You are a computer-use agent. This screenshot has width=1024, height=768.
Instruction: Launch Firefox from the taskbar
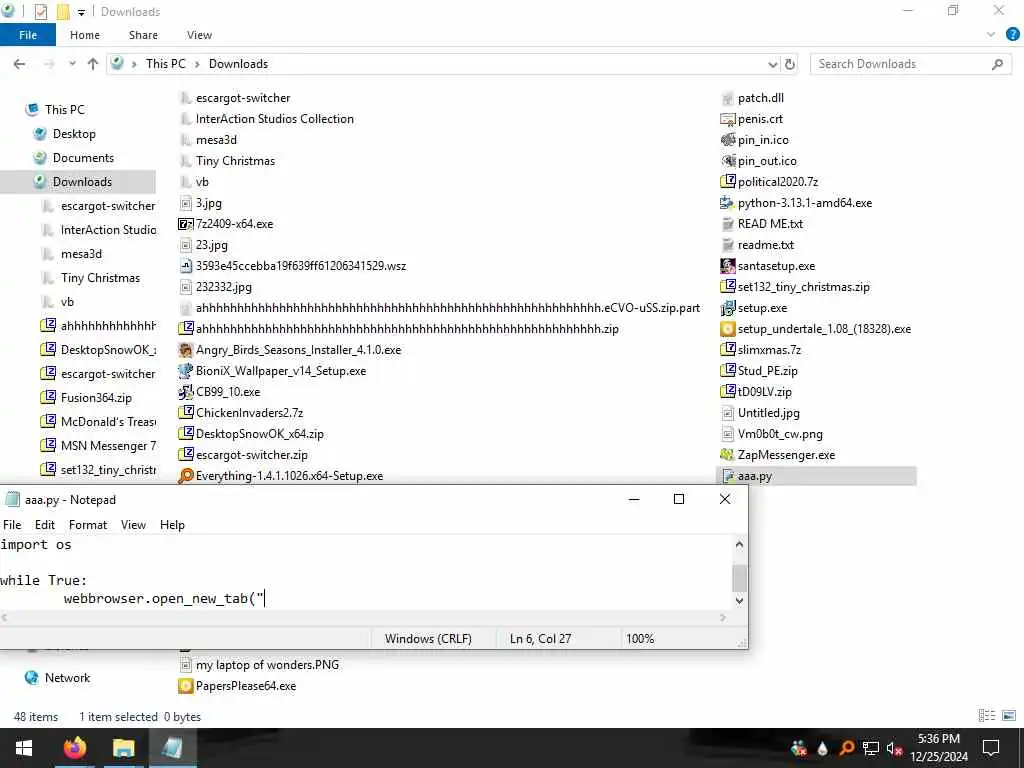pos(74,748)
